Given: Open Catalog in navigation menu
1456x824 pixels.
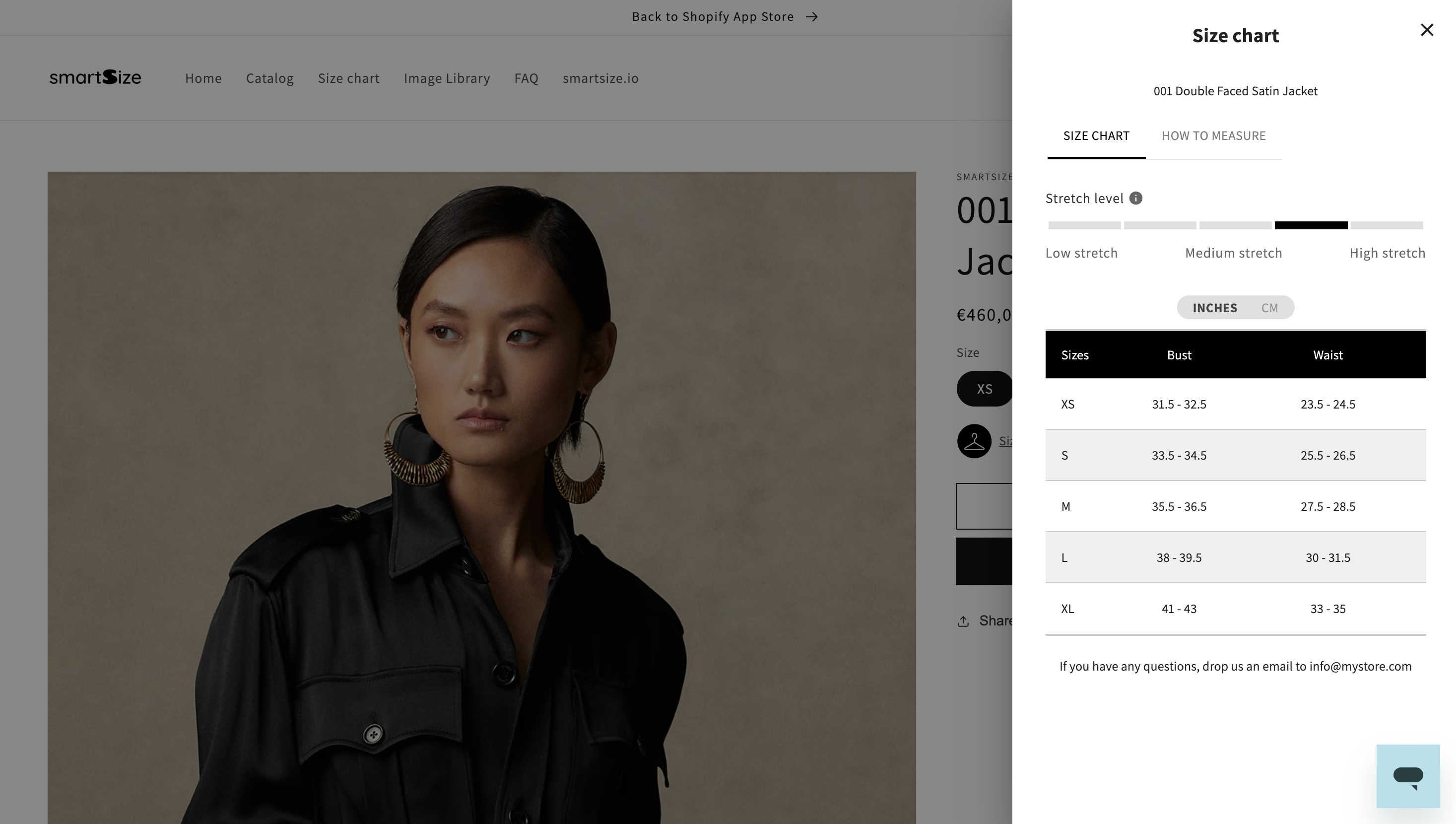Looking at the screenshot, I should (x=270, y=78).
